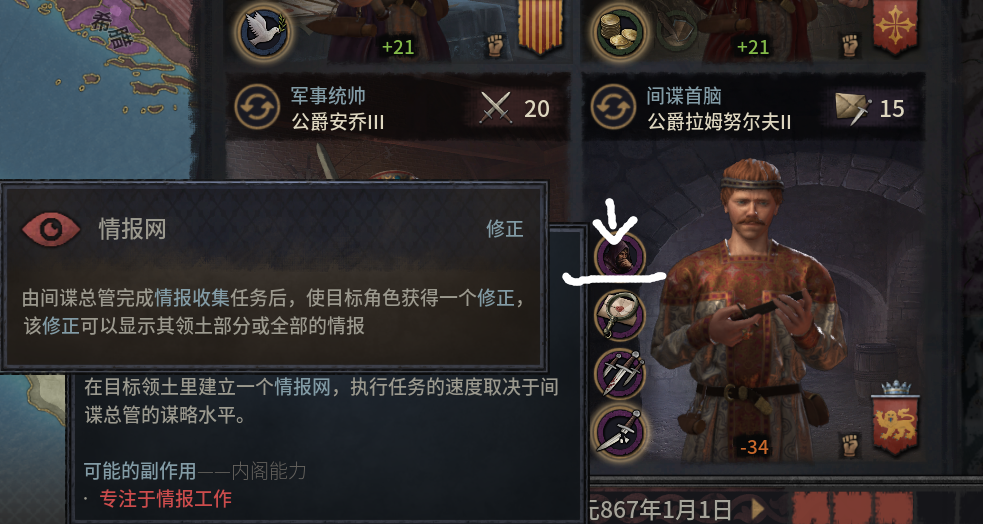Image resolution: width=983 pixels, height=524 pixels.
Task: Swap the 间谍首脑 councillor with cycle button
Action: (613, 107)
